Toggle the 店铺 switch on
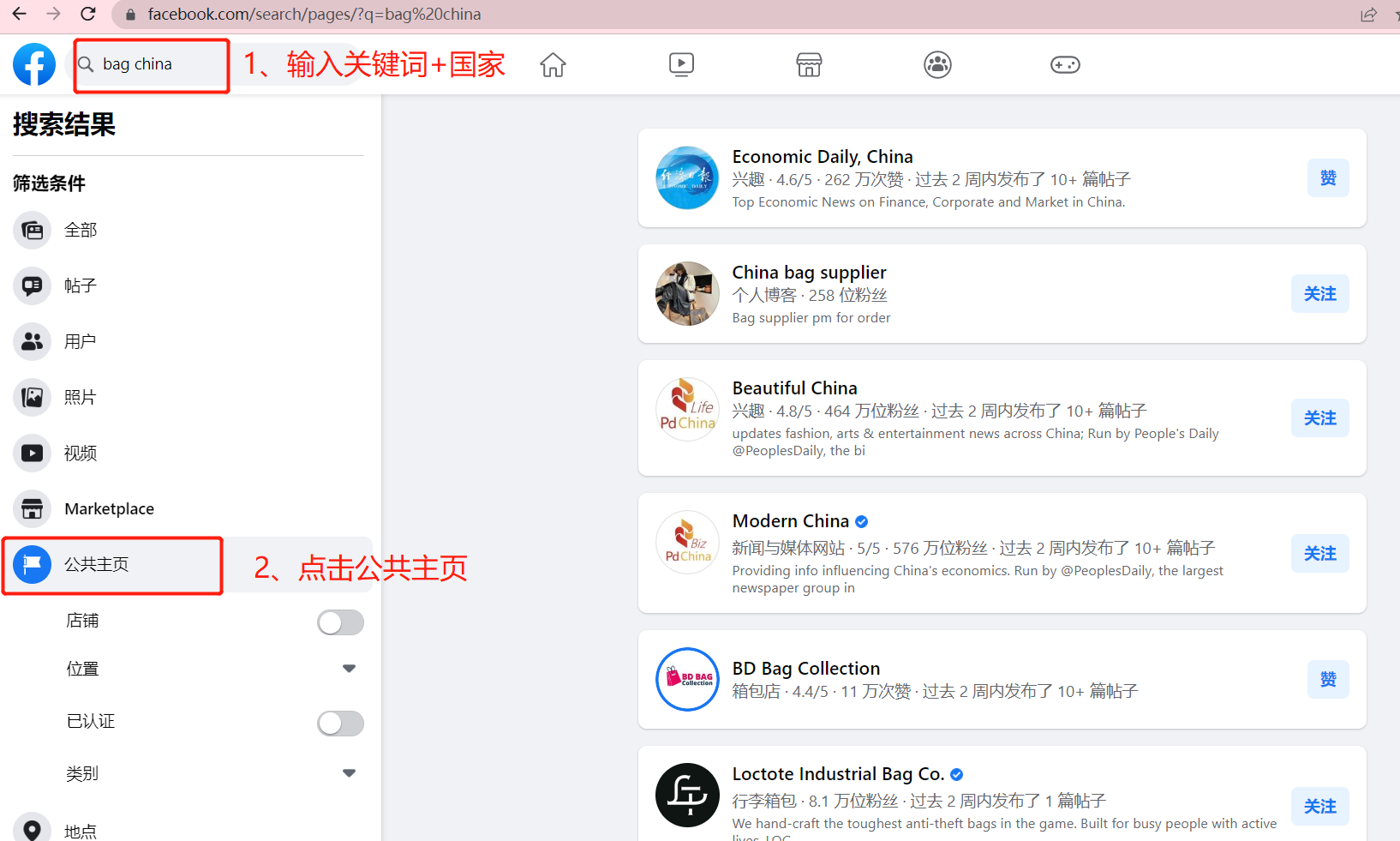 340,622
